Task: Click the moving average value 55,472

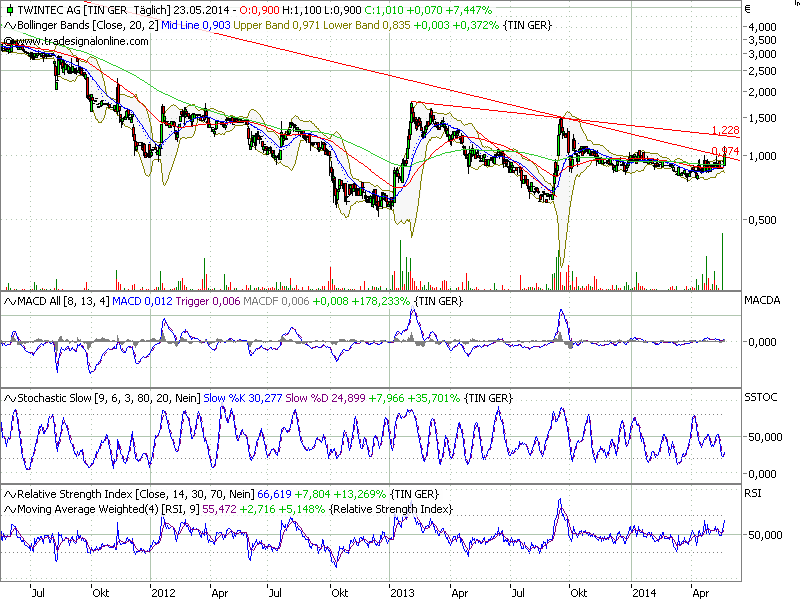Action: (219, 509)
